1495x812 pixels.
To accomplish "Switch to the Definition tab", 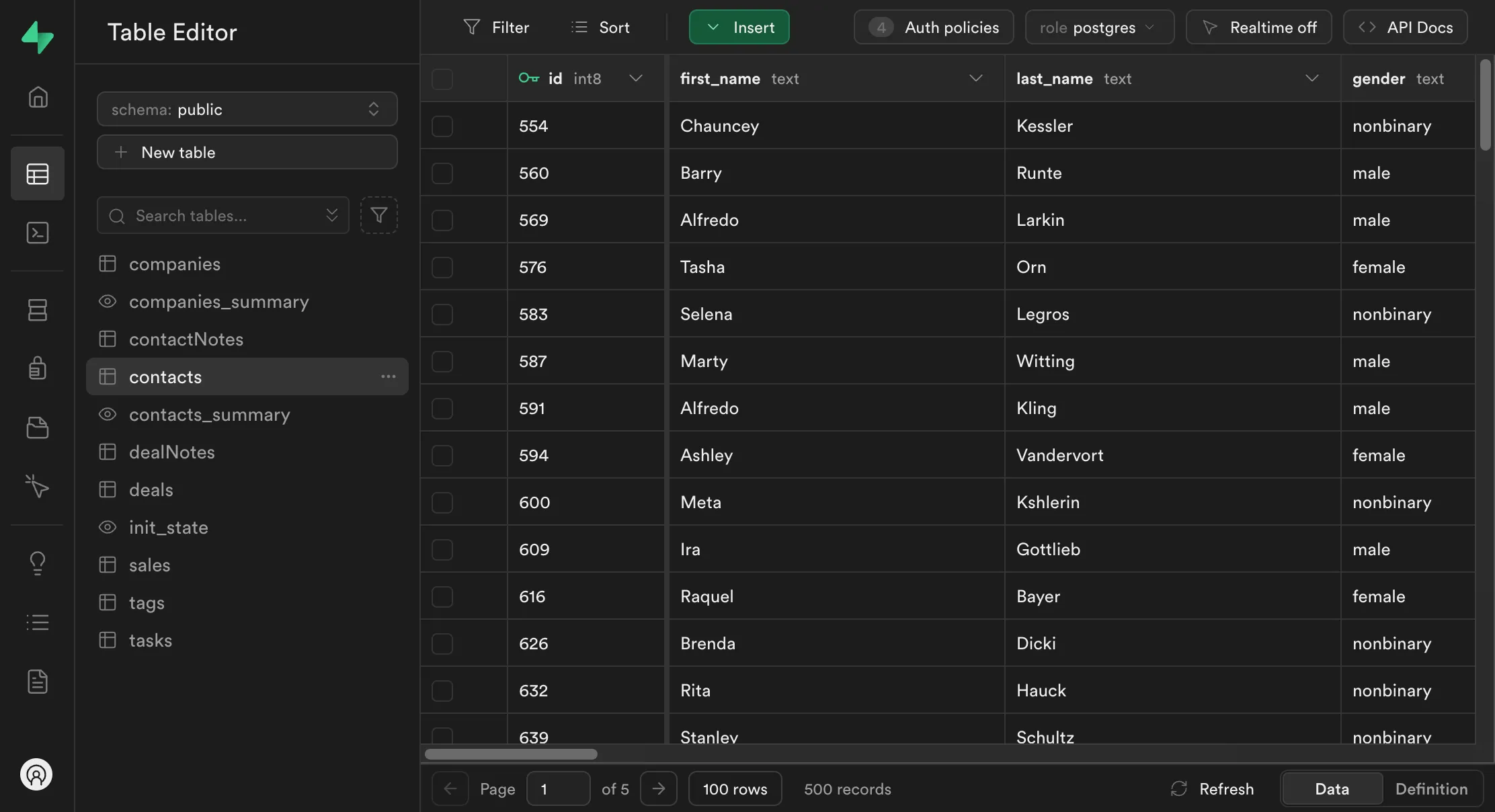I will 1431,788.
